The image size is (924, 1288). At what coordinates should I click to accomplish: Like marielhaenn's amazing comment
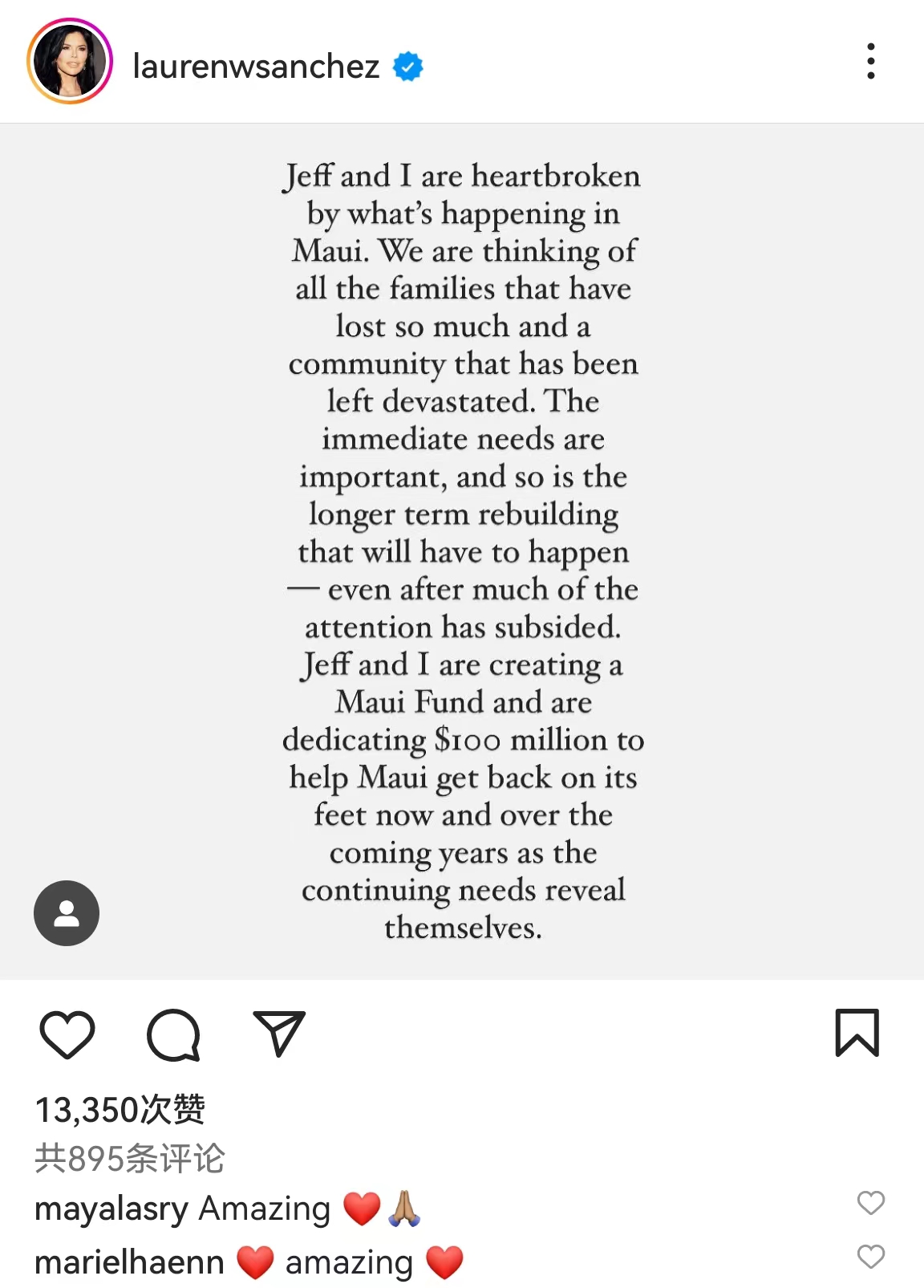[870, 1257]
